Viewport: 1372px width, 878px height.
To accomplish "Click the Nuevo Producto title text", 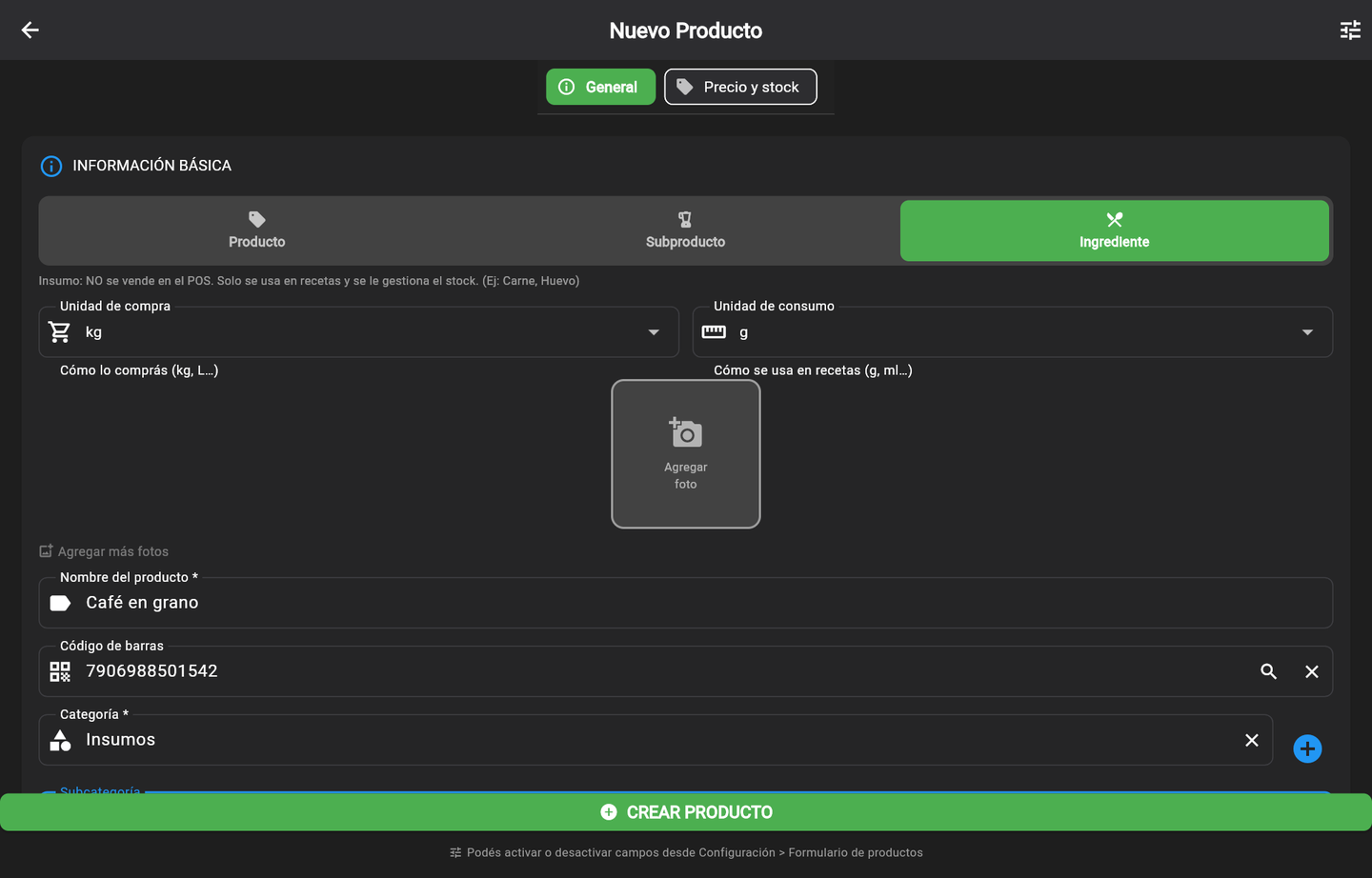I will pyautogui.click(x=686, y=30).
